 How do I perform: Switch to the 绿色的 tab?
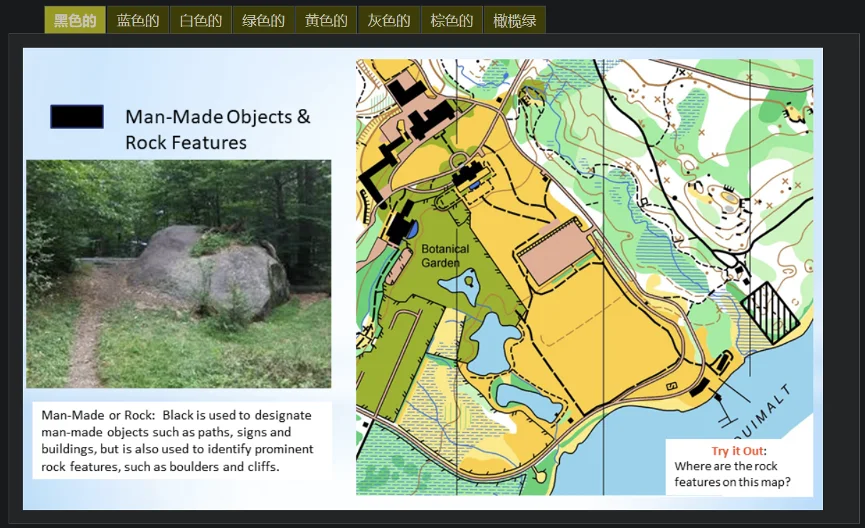(x=263, y=20)
